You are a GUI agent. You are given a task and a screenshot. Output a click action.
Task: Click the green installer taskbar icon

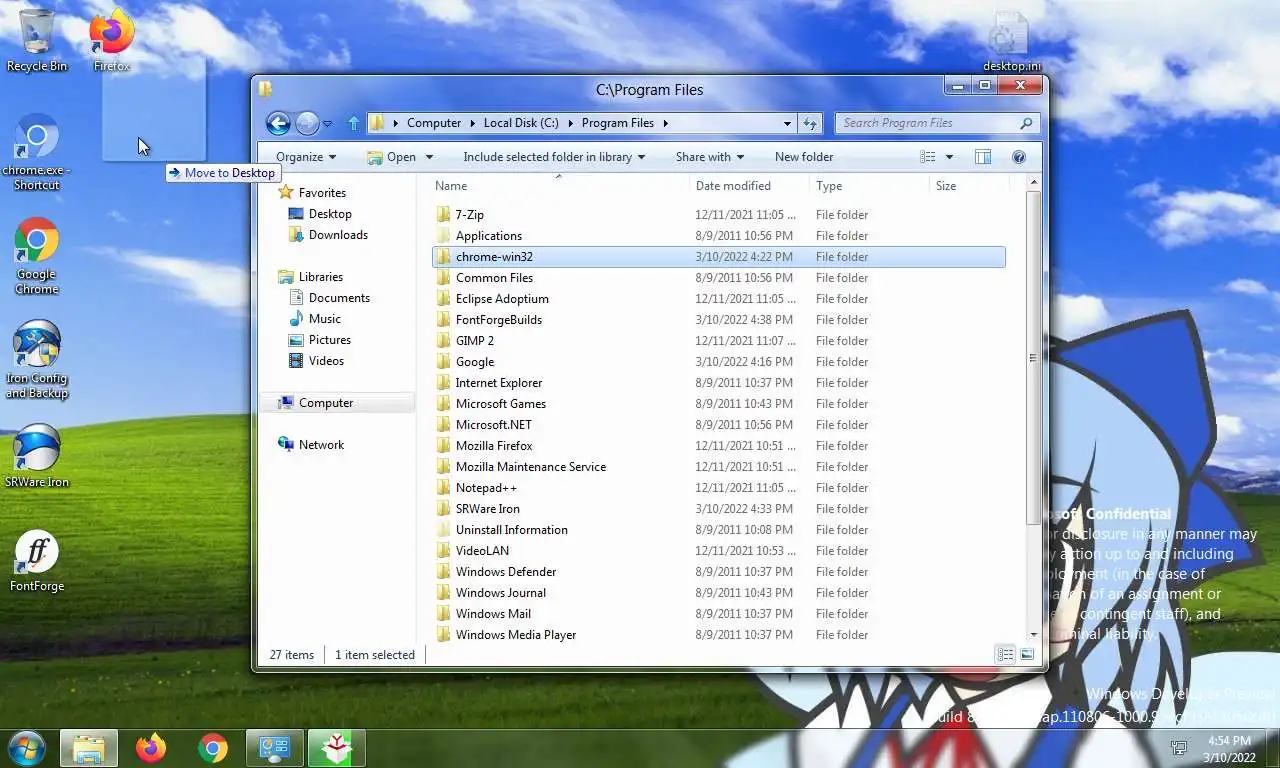point(337,748)
